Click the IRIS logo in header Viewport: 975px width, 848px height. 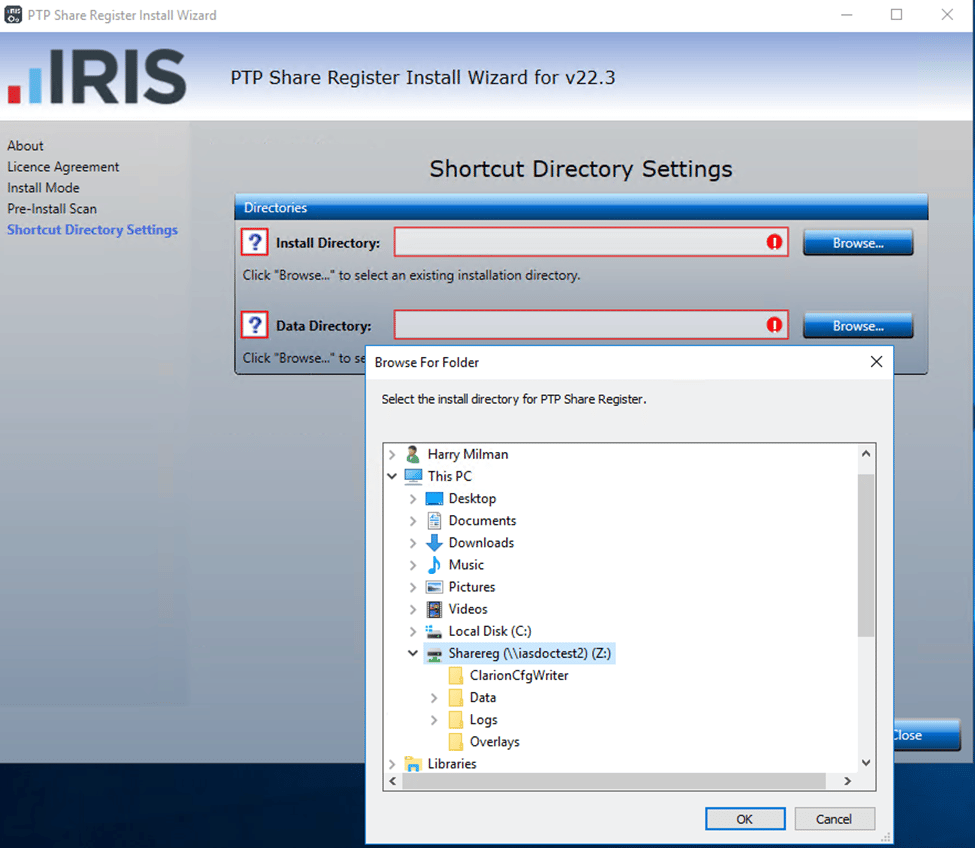pos(96,76)
